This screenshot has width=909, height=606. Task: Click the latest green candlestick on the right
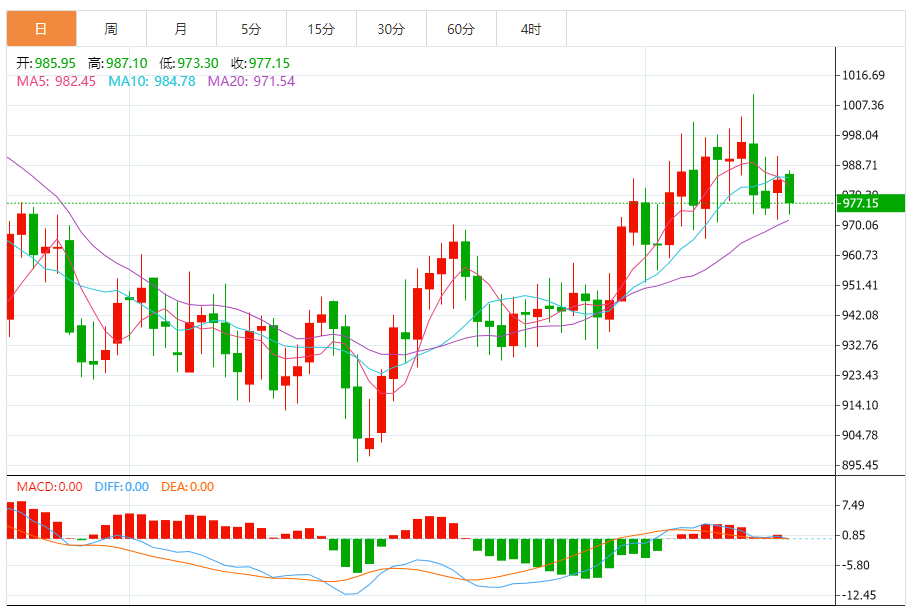tap(790, 188)
